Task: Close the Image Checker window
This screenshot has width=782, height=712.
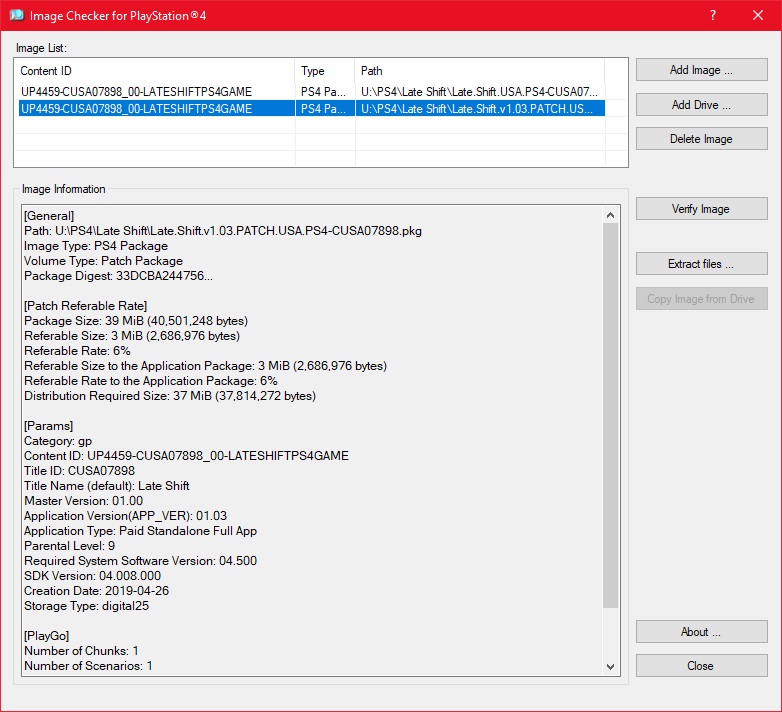Action: pyautogui.click(x=758, y=15)
